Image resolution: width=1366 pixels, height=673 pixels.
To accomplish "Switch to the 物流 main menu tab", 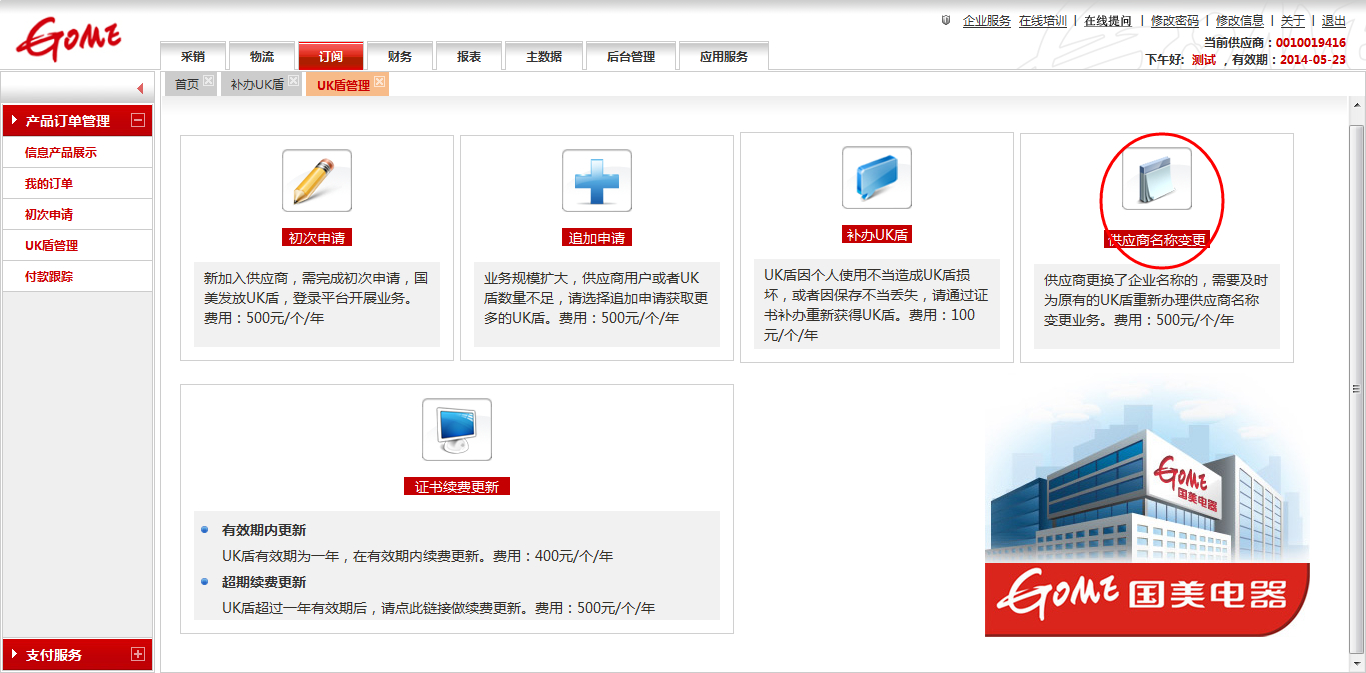I will pyautogui.click(x=262, y=57).
